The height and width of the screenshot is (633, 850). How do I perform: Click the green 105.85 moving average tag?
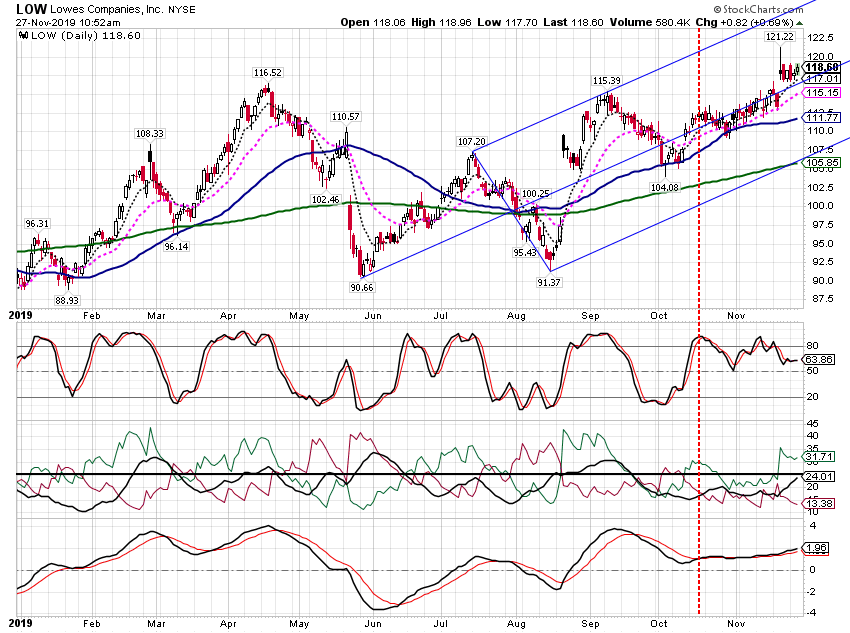coord(821,163)
